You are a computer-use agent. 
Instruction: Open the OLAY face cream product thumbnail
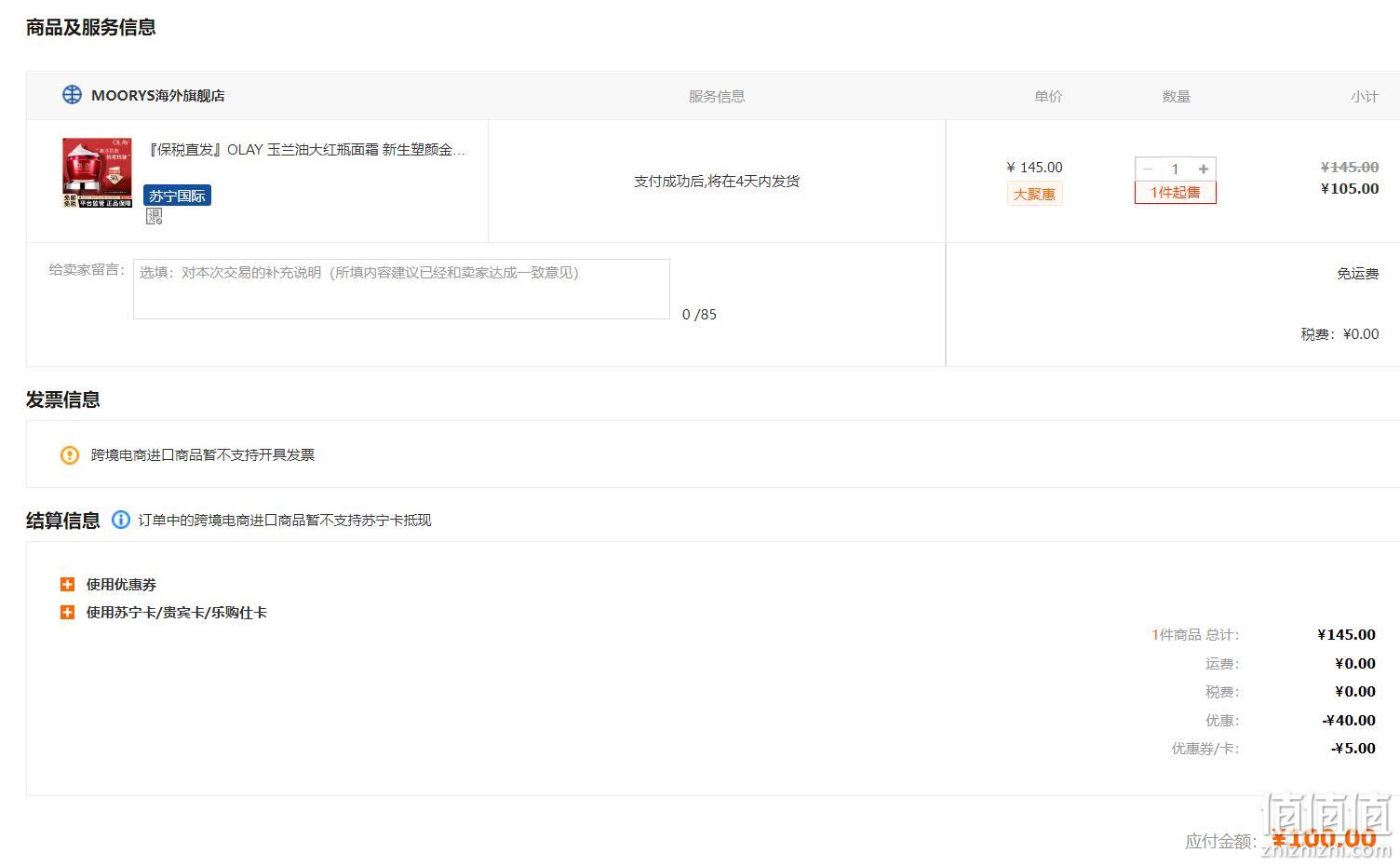tap(97, 172)
